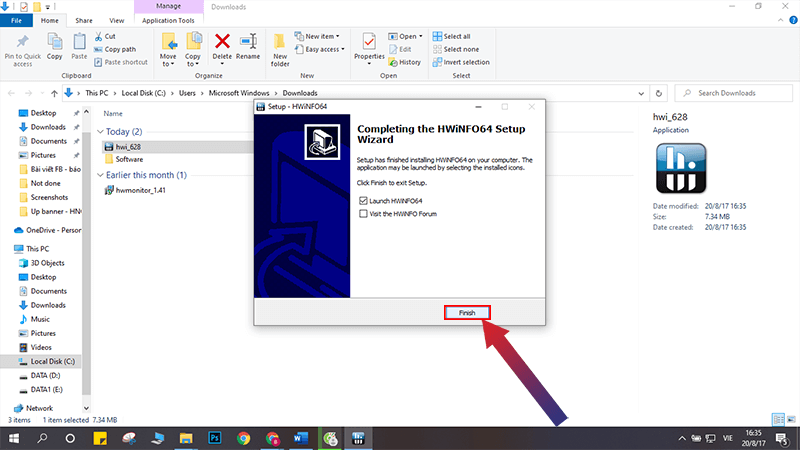Collapse Earlier this month (1) group
This screenshot has height=450, width=800.
100,175
